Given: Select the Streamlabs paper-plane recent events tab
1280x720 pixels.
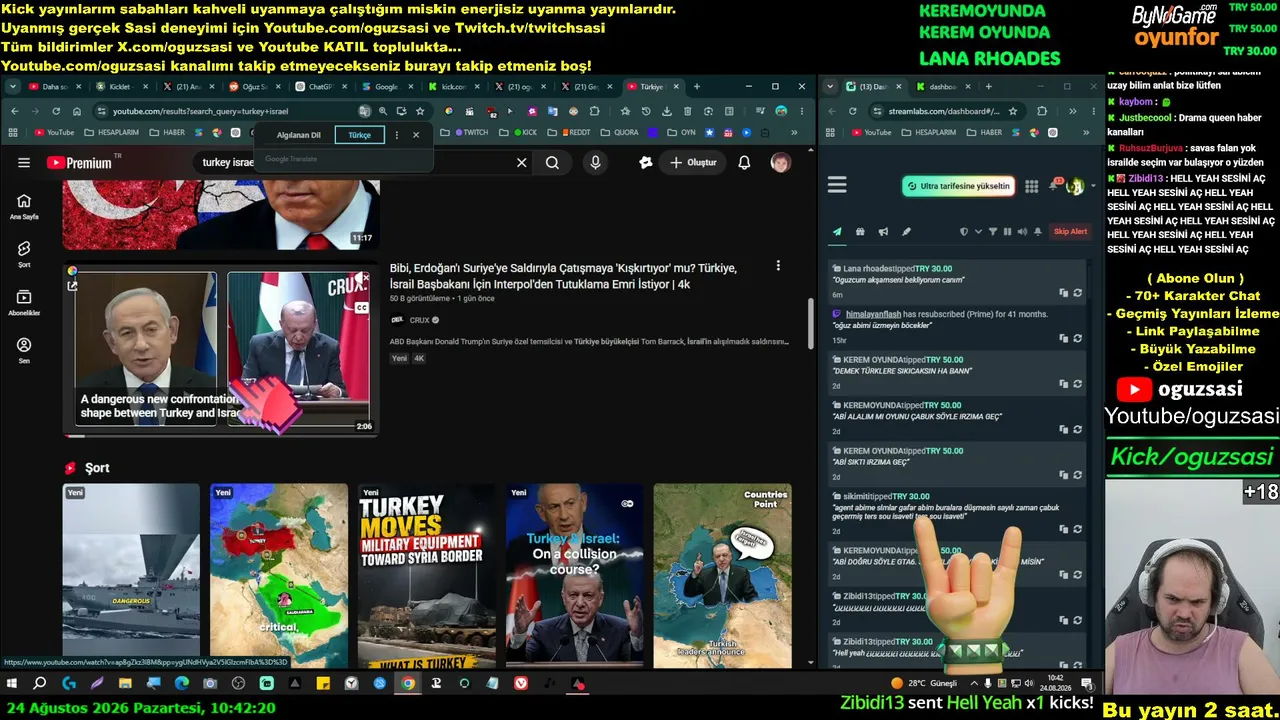Looking at the screenshot, I should (837, 232).
